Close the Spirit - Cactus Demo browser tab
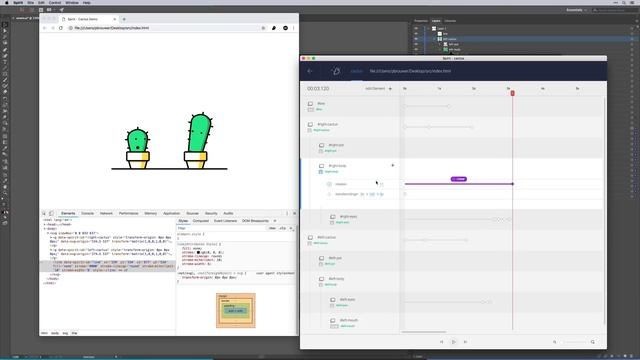 [114, 19]
